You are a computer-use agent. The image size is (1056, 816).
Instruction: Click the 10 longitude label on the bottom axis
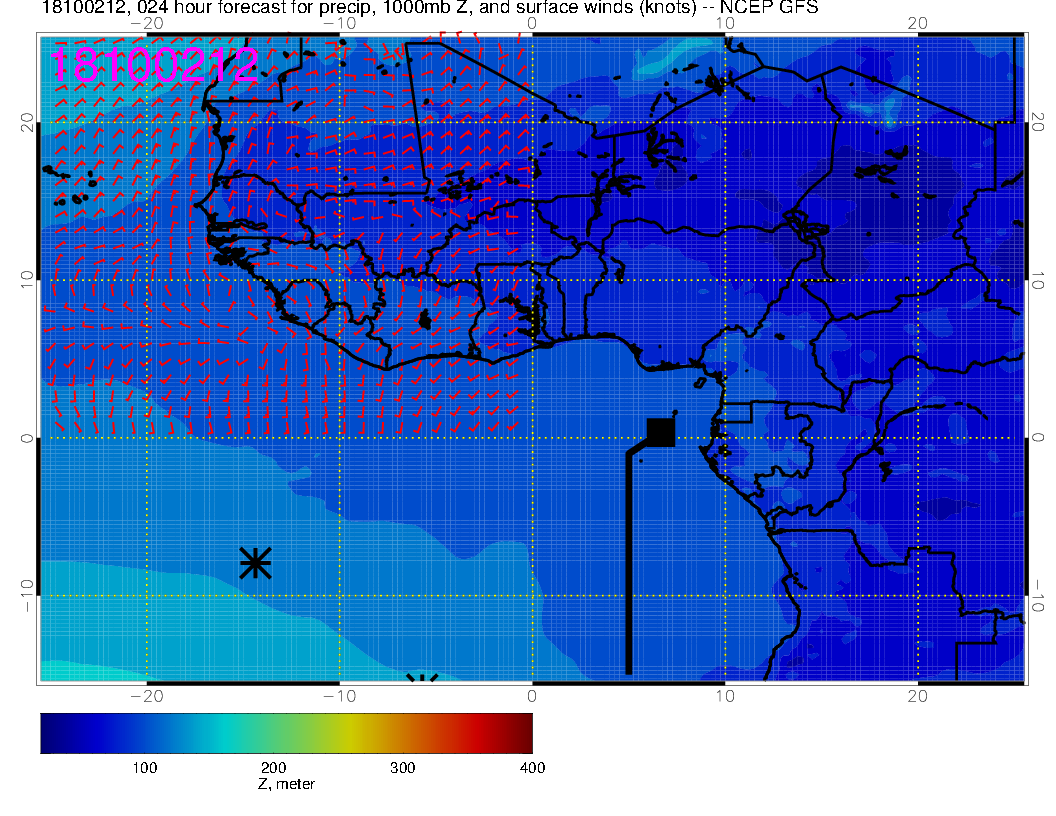(x=726, y=695)
